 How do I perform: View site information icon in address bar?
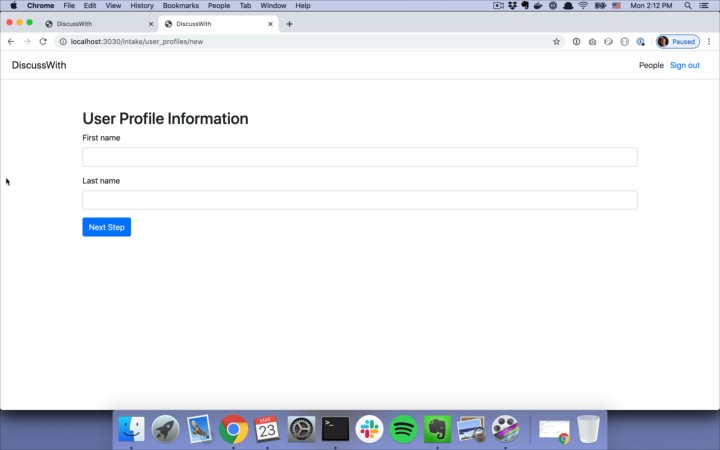(63, 41)
